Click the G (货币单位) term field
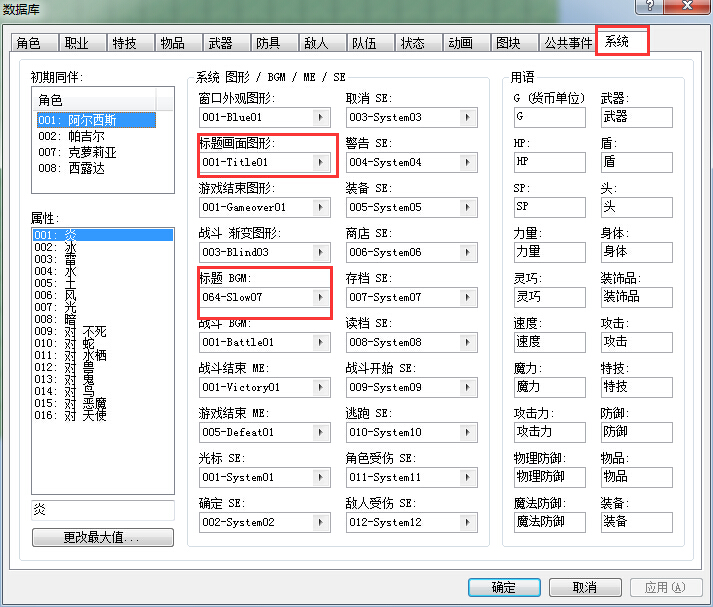 click(549, 117)
